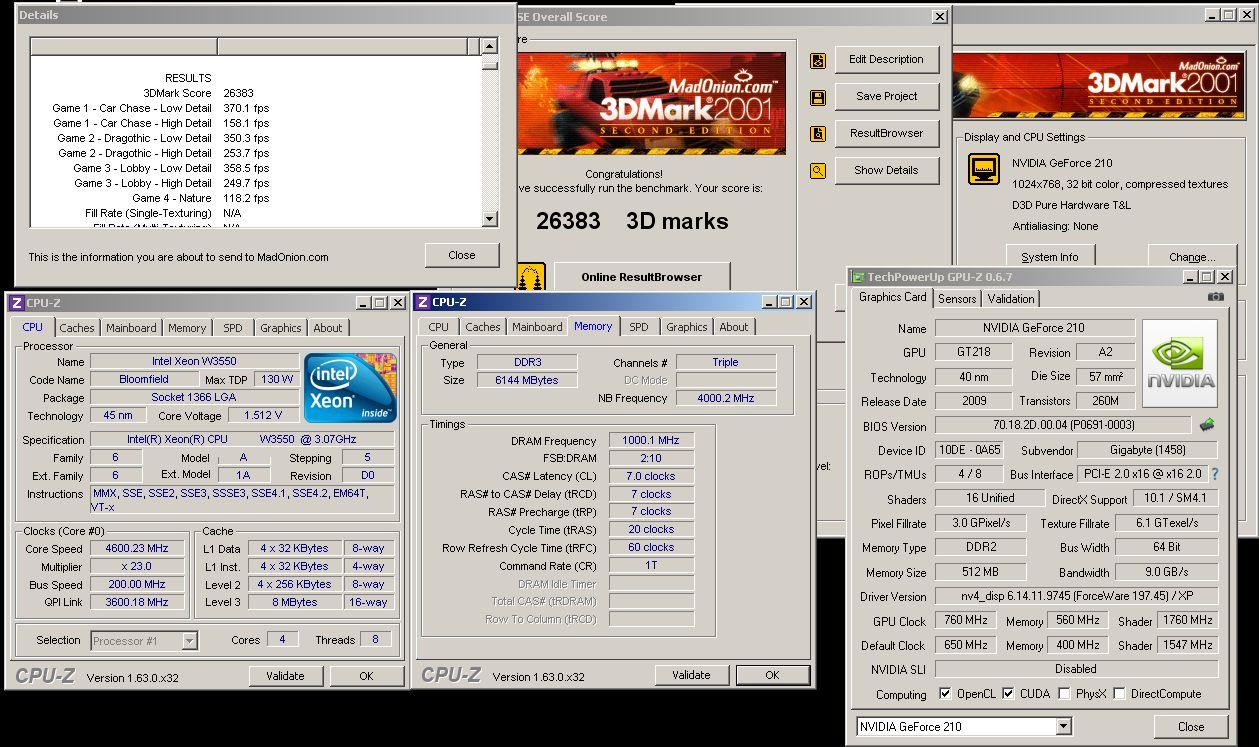The height and width of the screenshot is (747, 1259).
Task: Click the NVIDIA logo in GPU-Z
Action: [1180, 363]
